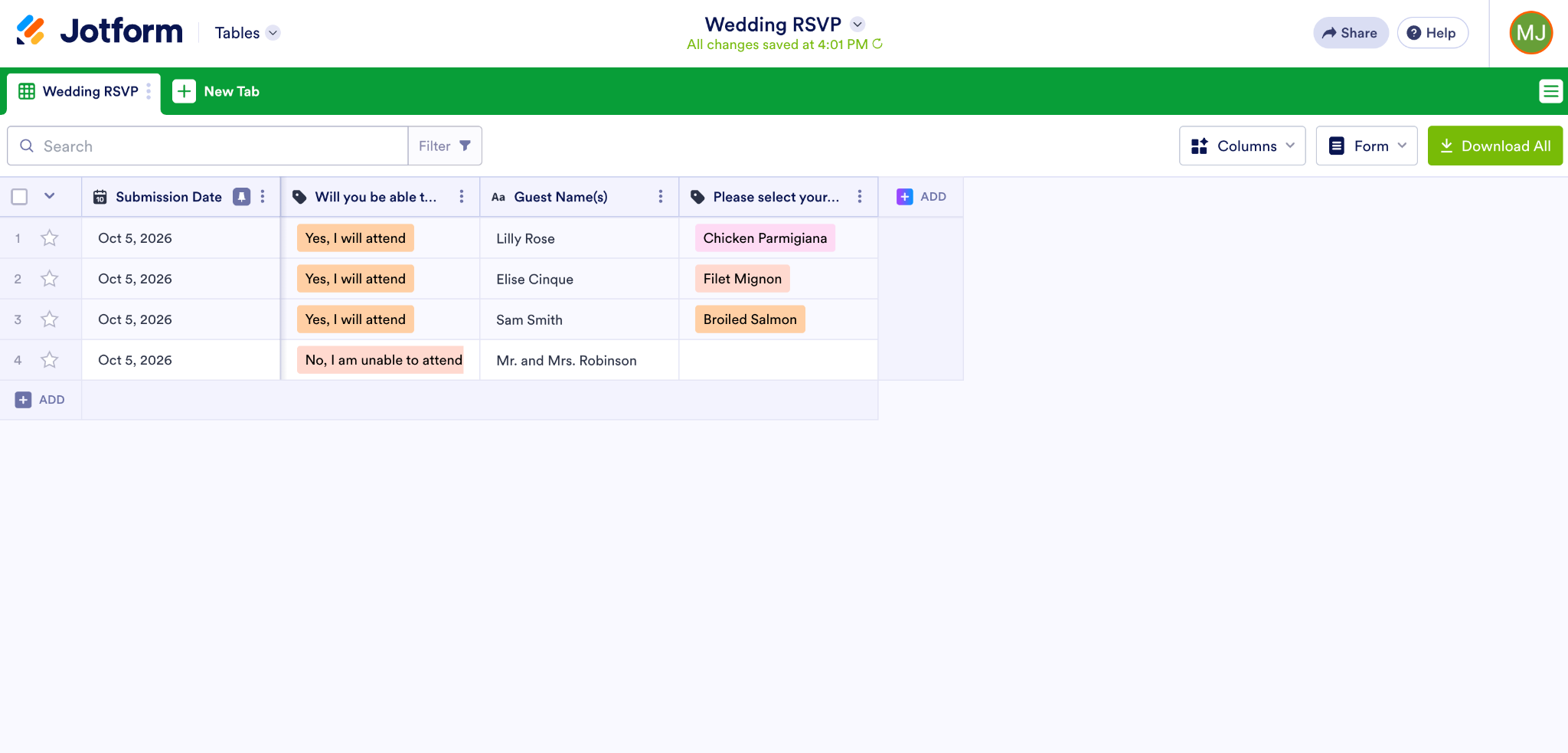
Task: Create a New Tab
Action: tap(216, 91)
